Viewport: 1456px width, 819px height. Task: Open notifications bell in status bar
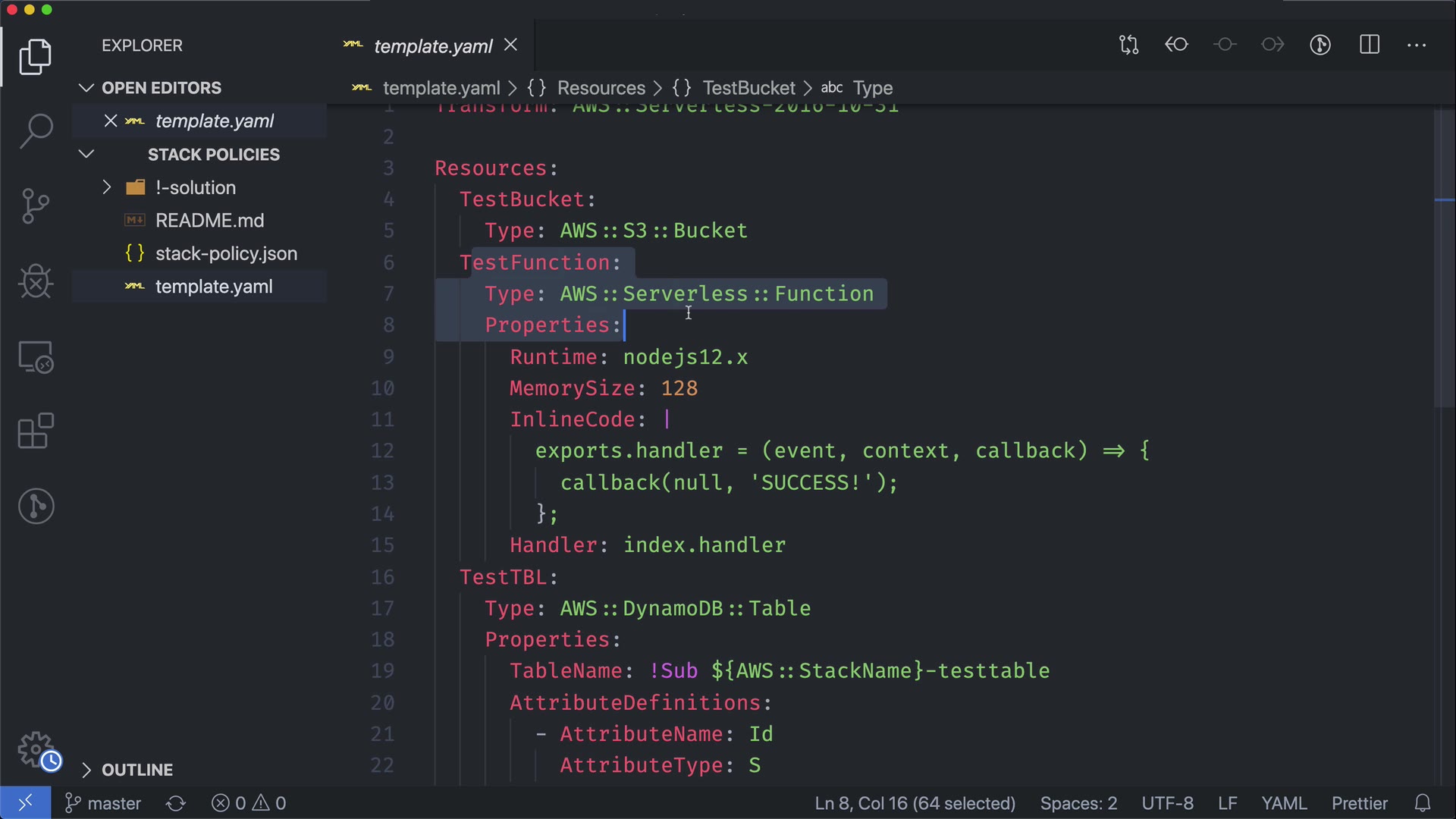coord(1423,803)
